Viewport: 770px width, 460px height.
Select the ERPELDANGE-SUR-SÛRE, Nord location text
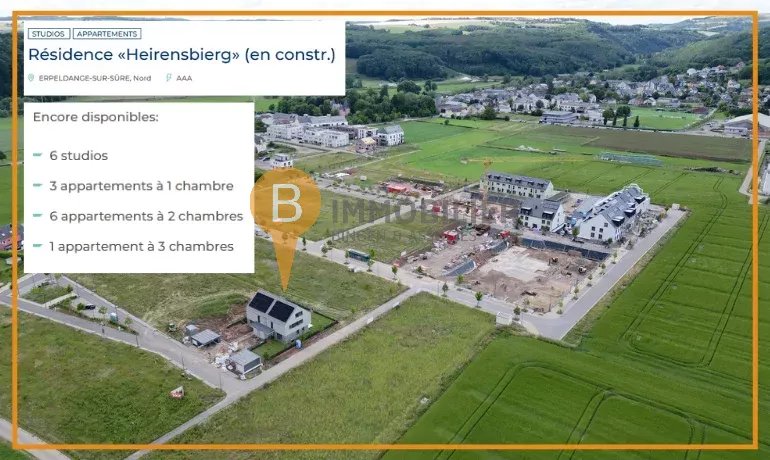click(x=95, y=78)
